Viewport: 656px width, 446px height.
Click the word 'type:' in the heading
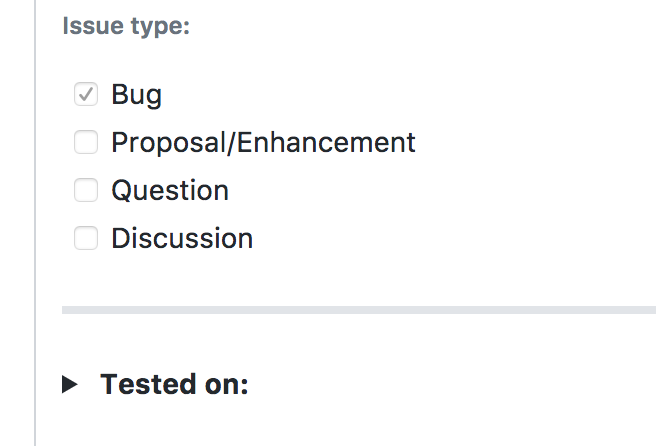click(161, 27)
